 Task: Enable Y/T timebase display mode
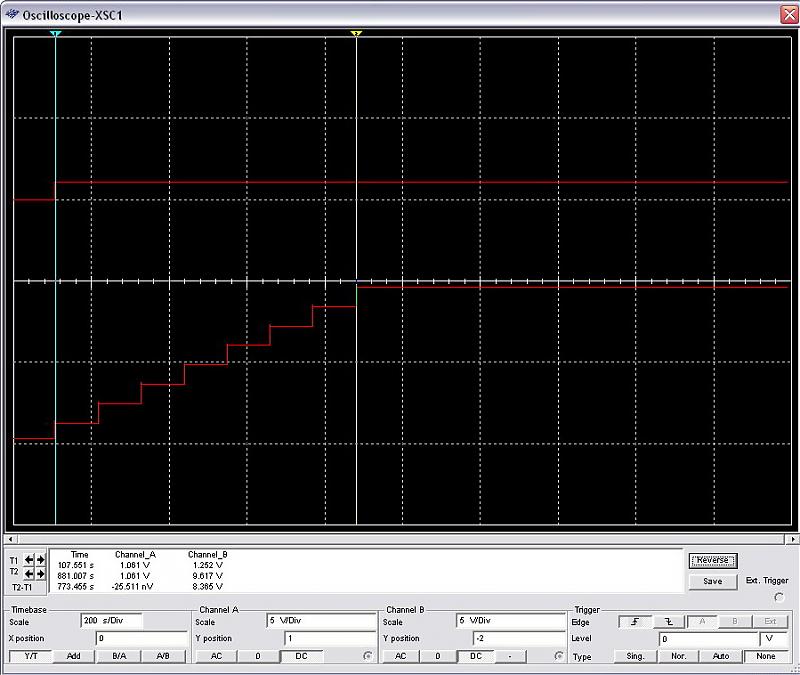point(29,656)
